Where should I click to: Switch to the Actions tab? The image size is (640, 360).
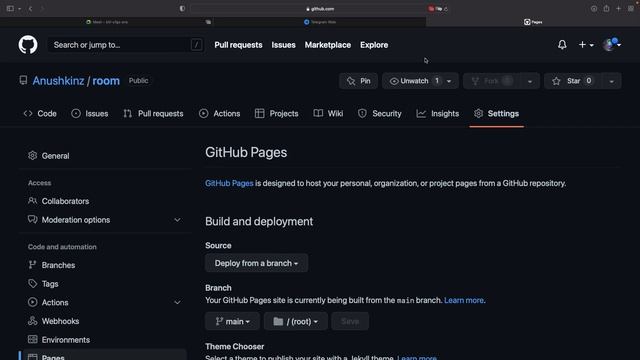(x=220, y=113)
